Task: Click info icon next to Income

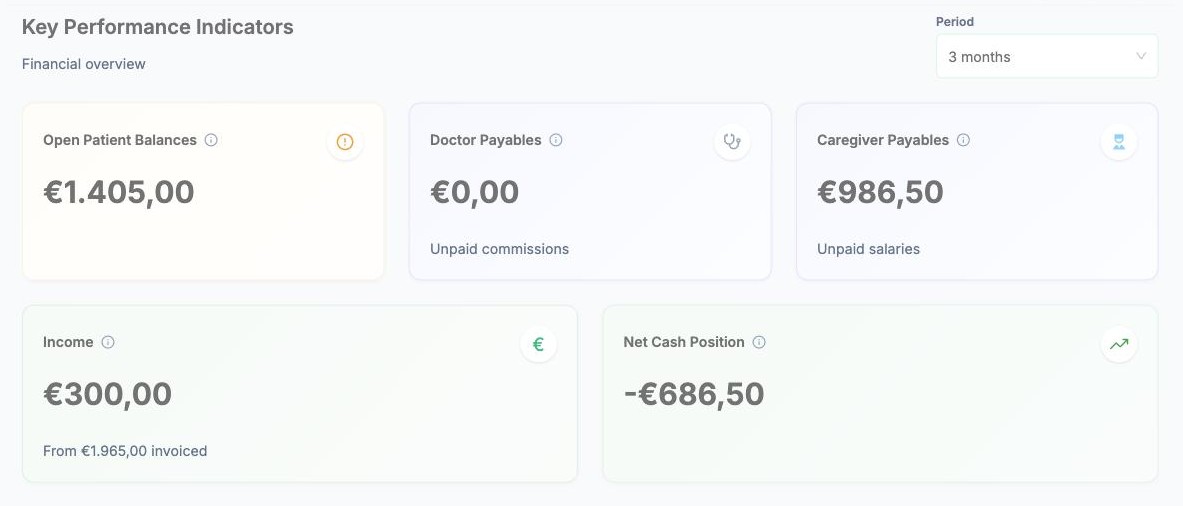Action: pyautogui.click(x=108, y=342)
